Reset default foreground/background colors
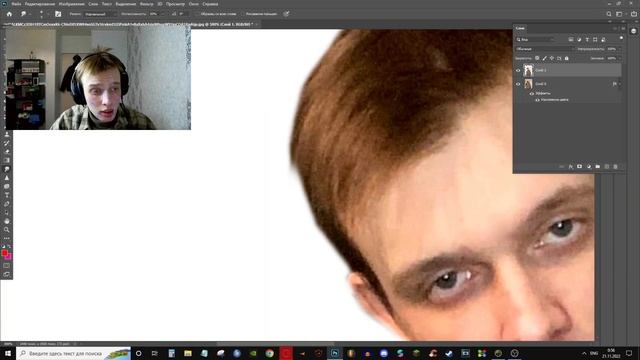Viewport: 640px width, 360px height. (x=4, y=247)
